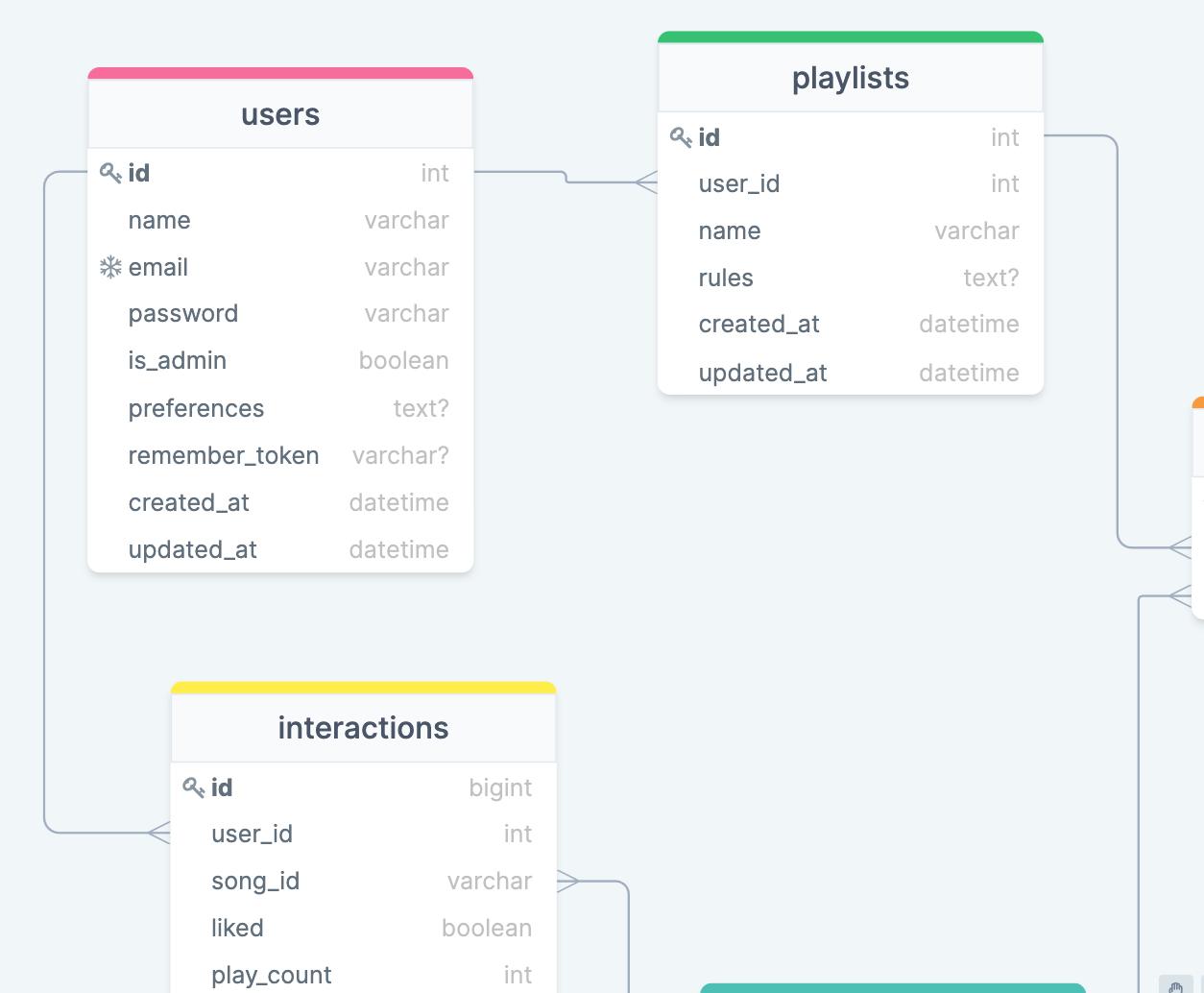Select the hand pan tool
The height and width of the screenshot is (993, 1204).
click(x=1175, y=985)
